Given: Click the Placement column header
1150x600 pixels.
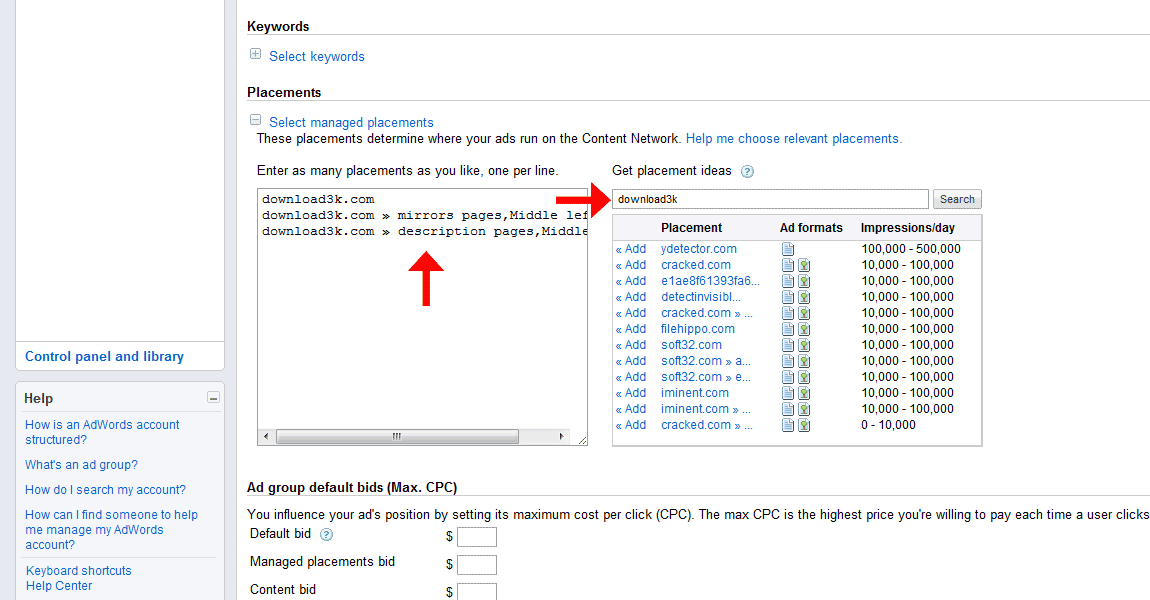Looking at the screenshot, I should (x=692, y=228).
